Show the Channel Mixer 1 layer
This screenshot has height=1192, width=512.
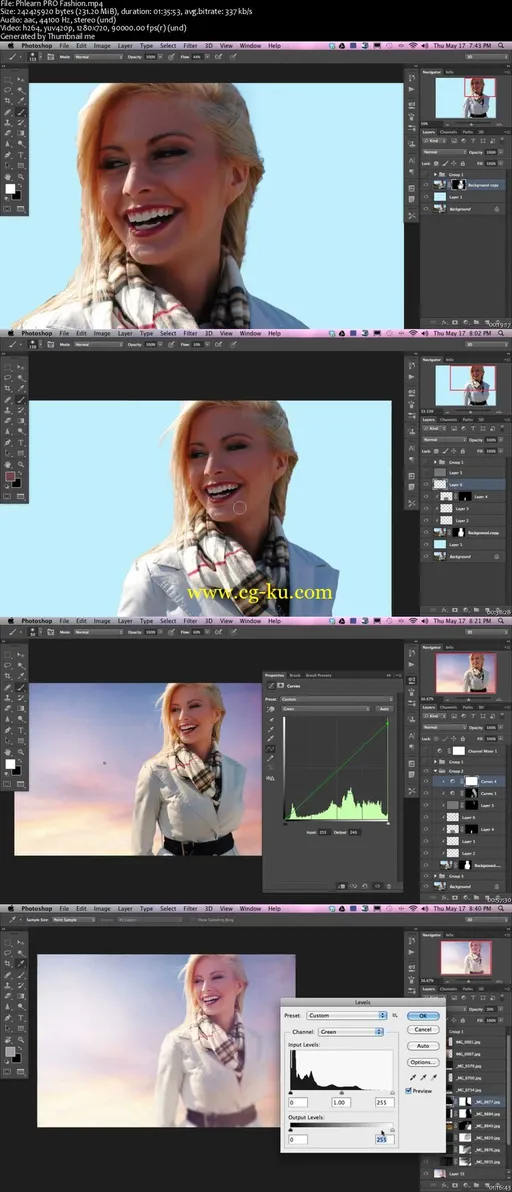tap(425, 750)
